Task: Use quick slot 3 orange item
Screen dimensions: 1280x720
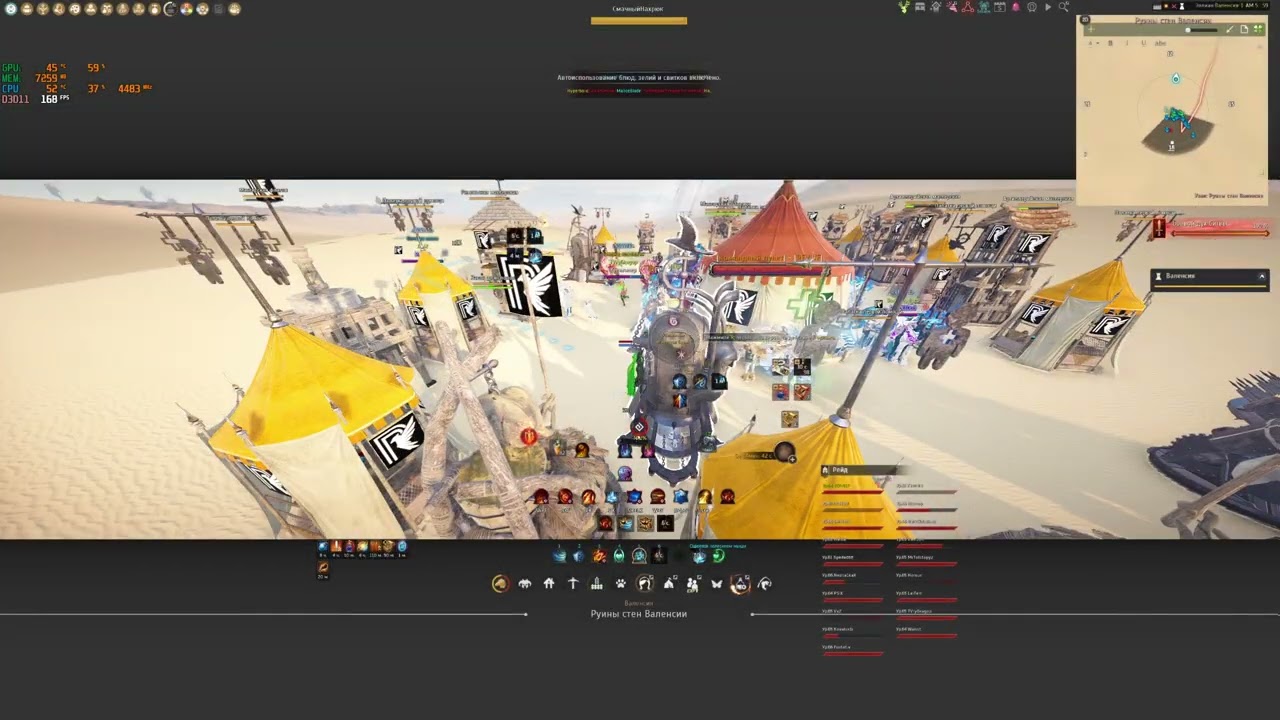Action: tap(599, 556)
